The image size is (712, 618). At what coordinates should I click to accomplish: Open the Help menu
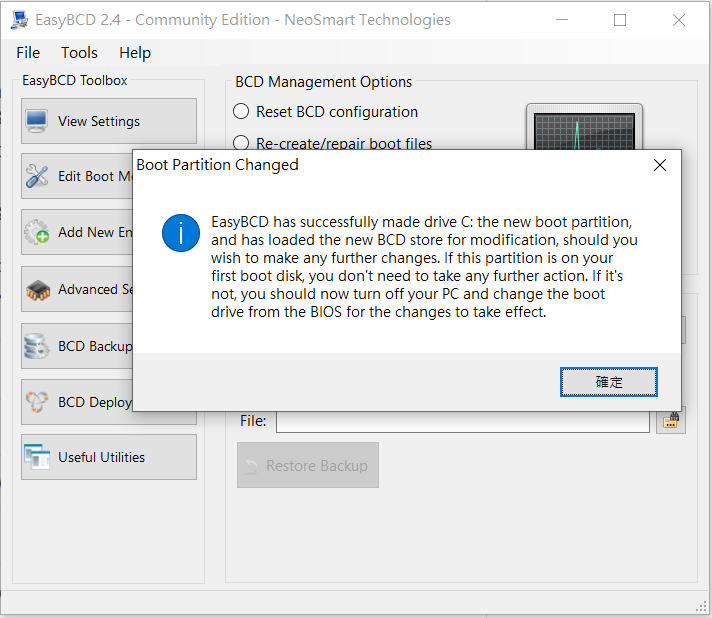point(135,53)
